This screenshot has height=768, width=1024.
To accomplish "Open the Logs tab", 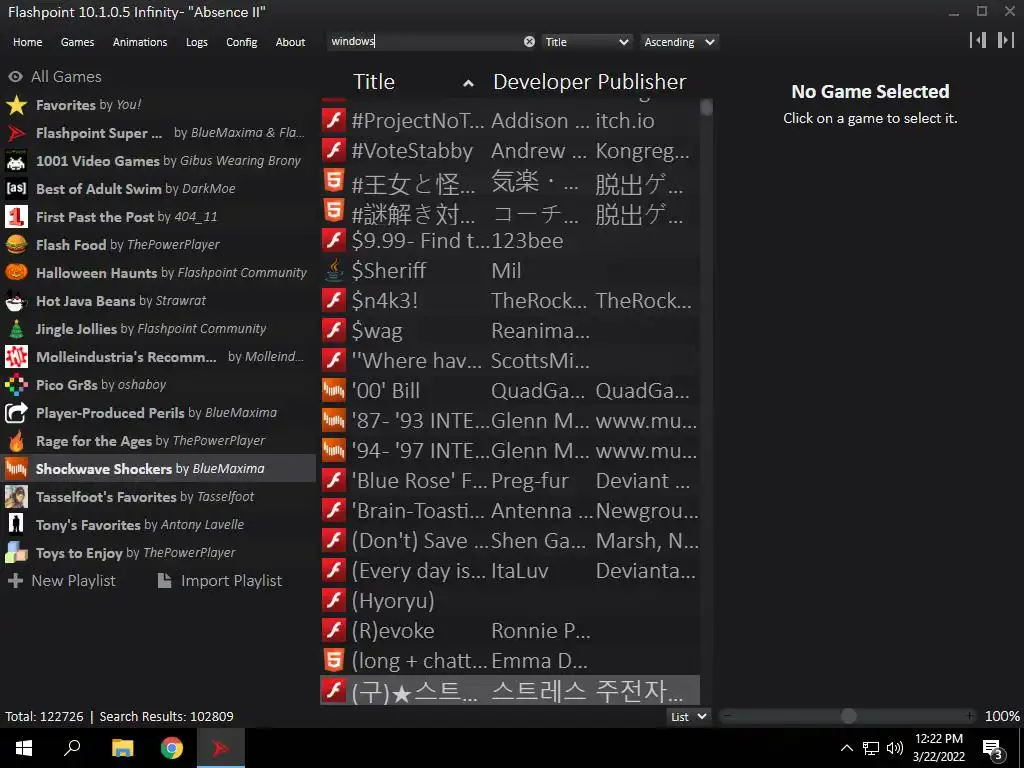I will coord(197,42).
